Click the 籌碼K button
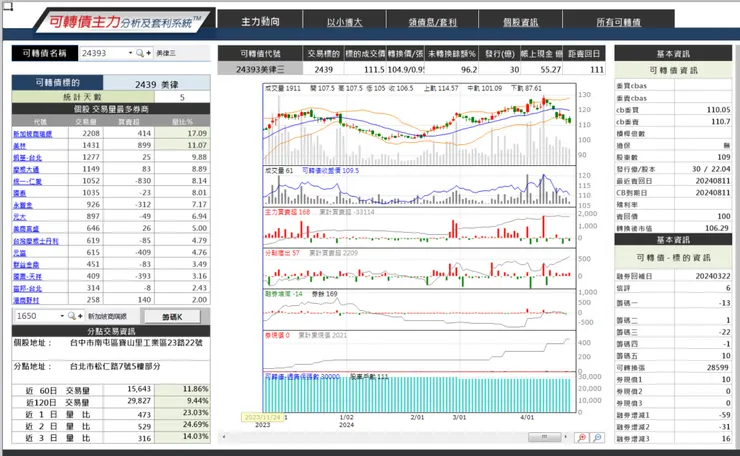This screenshot has height=456, width=740. tap(172, 317)
